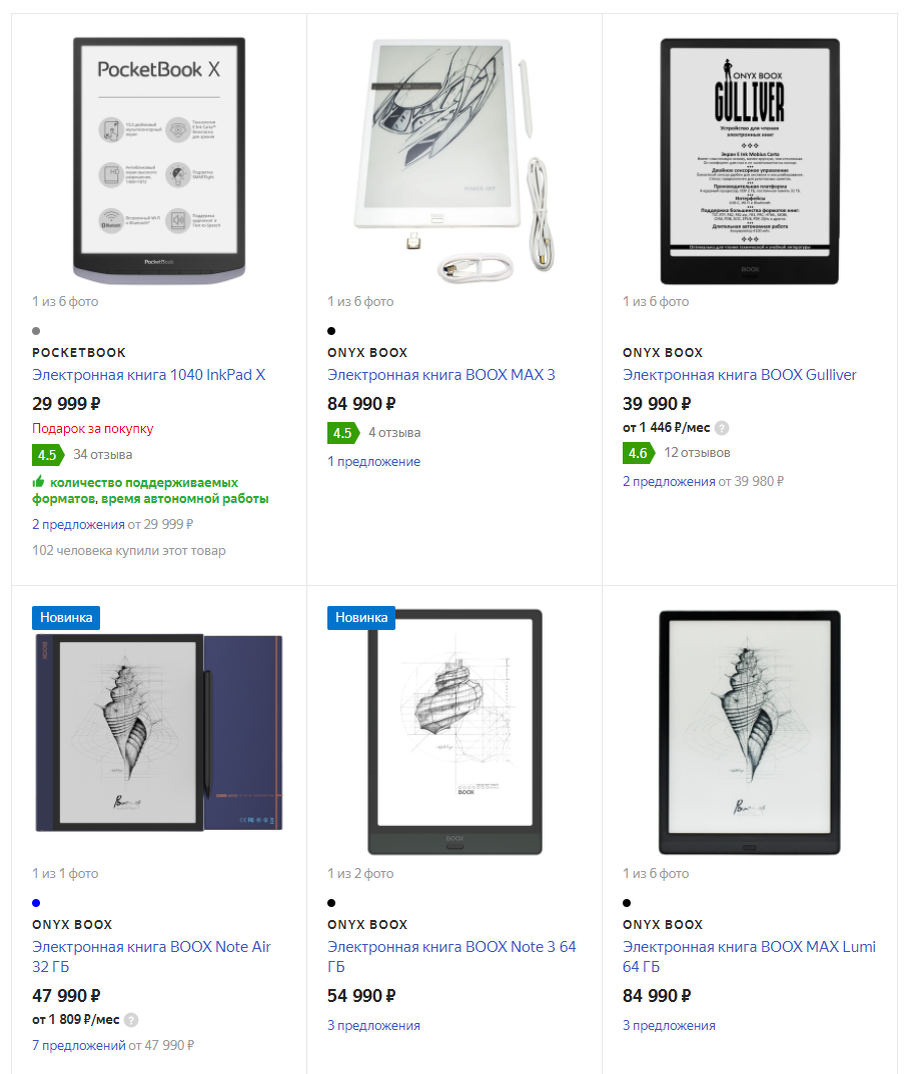Click the installment help icon for Note Air
The height and width of the screenshot is (1074, 907).
coord(131,1020)
